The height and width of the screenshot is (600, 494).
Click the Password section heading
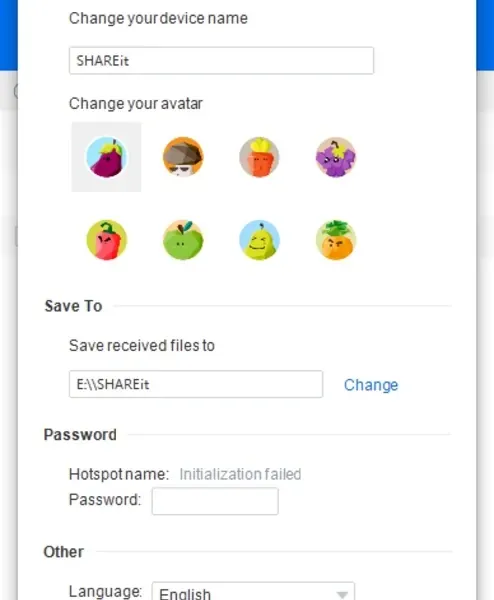coord(80,435)
